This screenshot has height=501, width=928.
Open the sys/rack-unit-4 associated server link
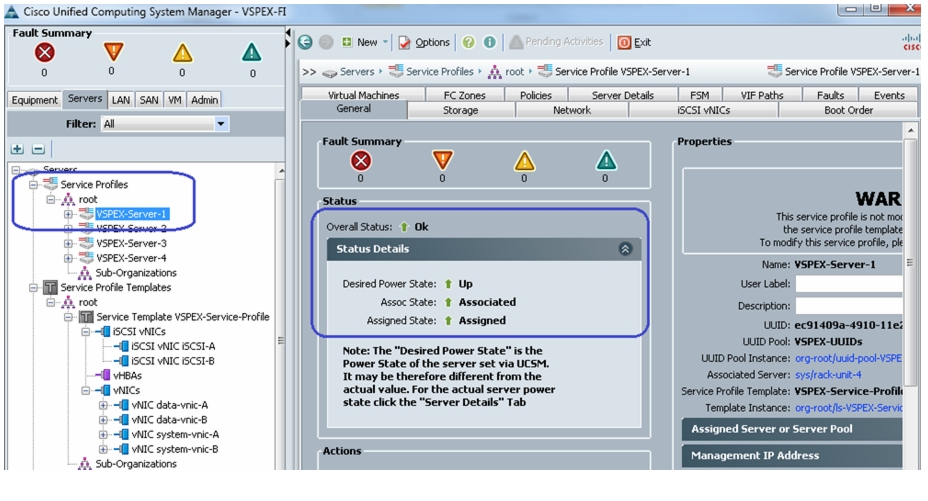[x=828, y=374]
